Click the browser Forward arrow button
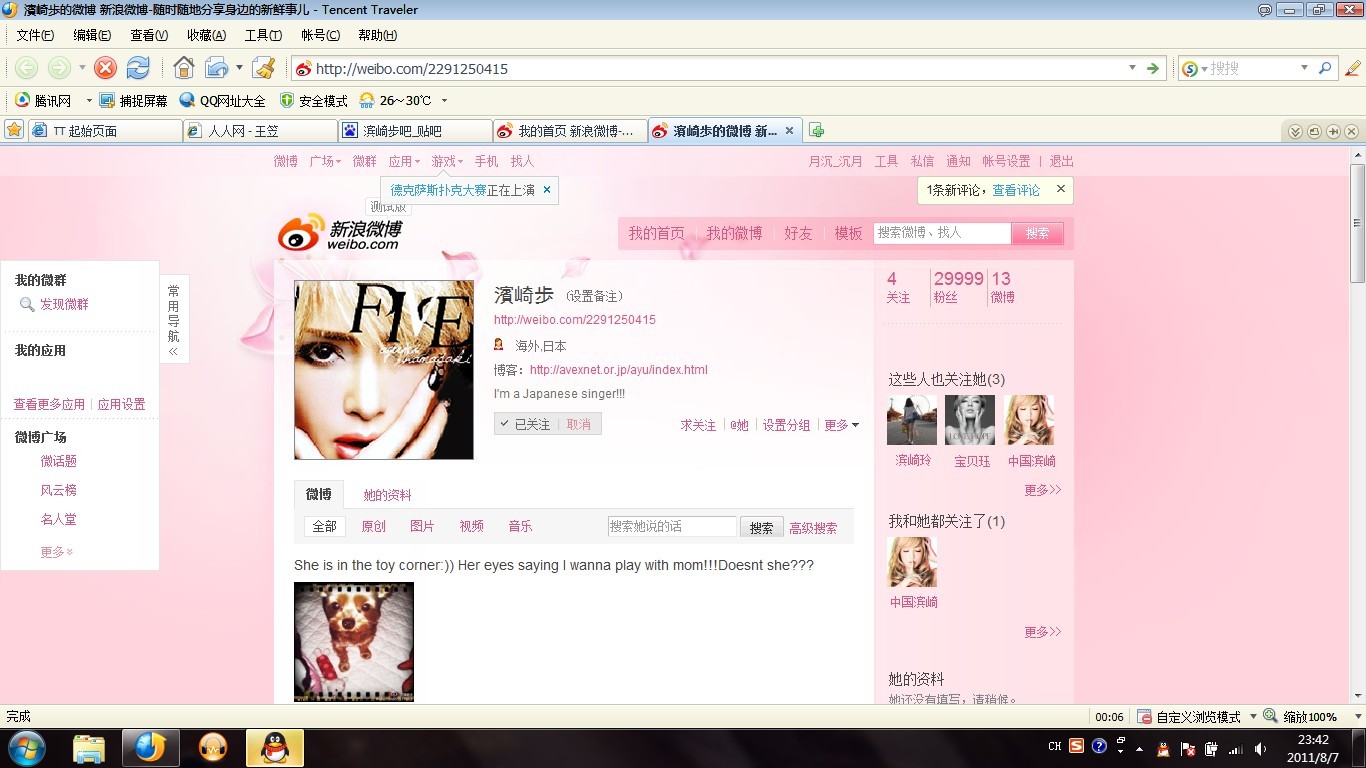This screenshot has height=768, width=1366. 59,68
